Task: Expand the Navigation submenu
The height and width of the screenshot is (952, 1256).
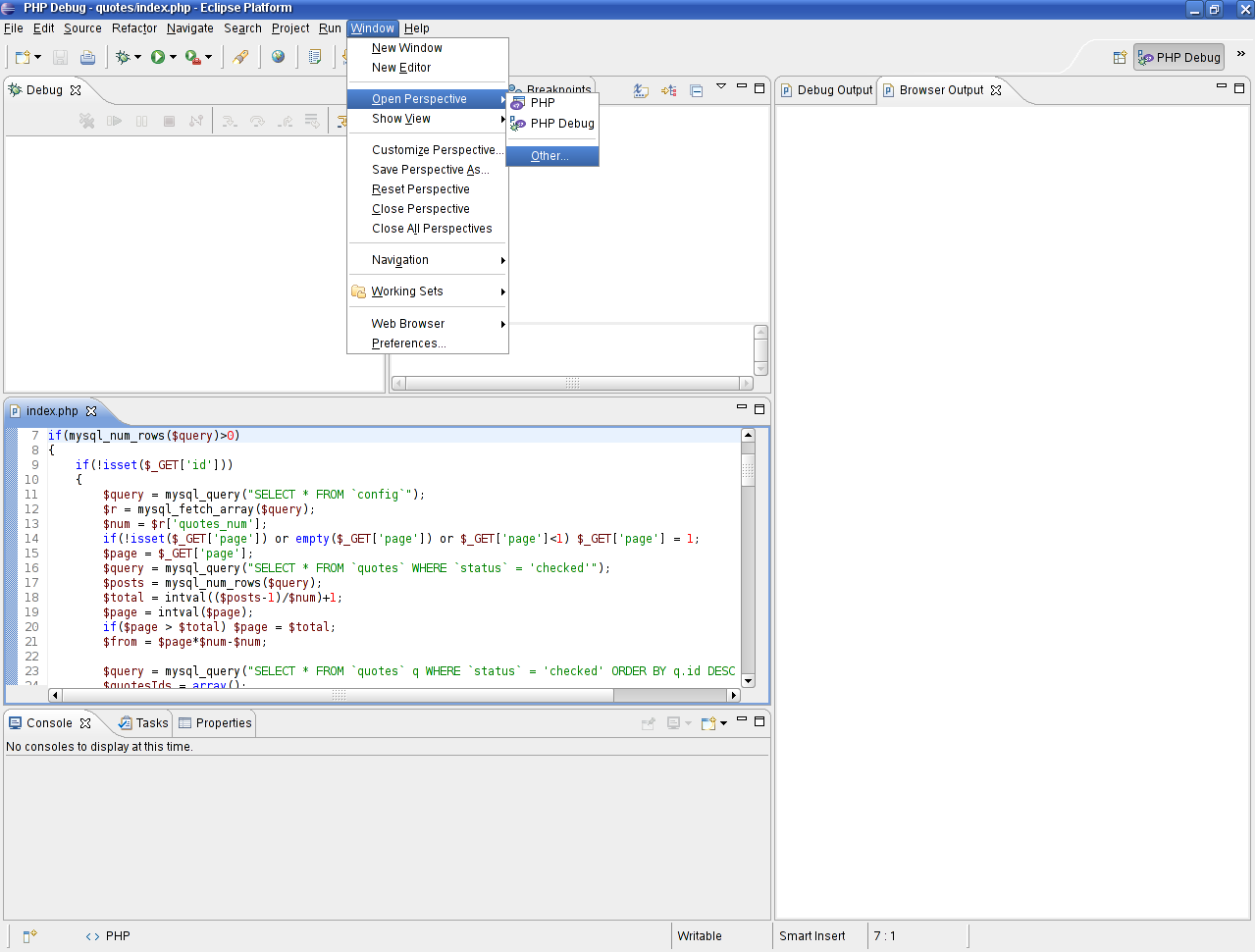Action: tap(428, 260)
